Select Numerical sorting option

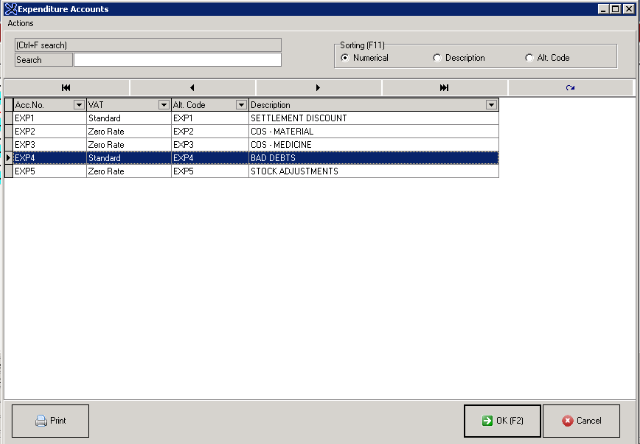346,58
